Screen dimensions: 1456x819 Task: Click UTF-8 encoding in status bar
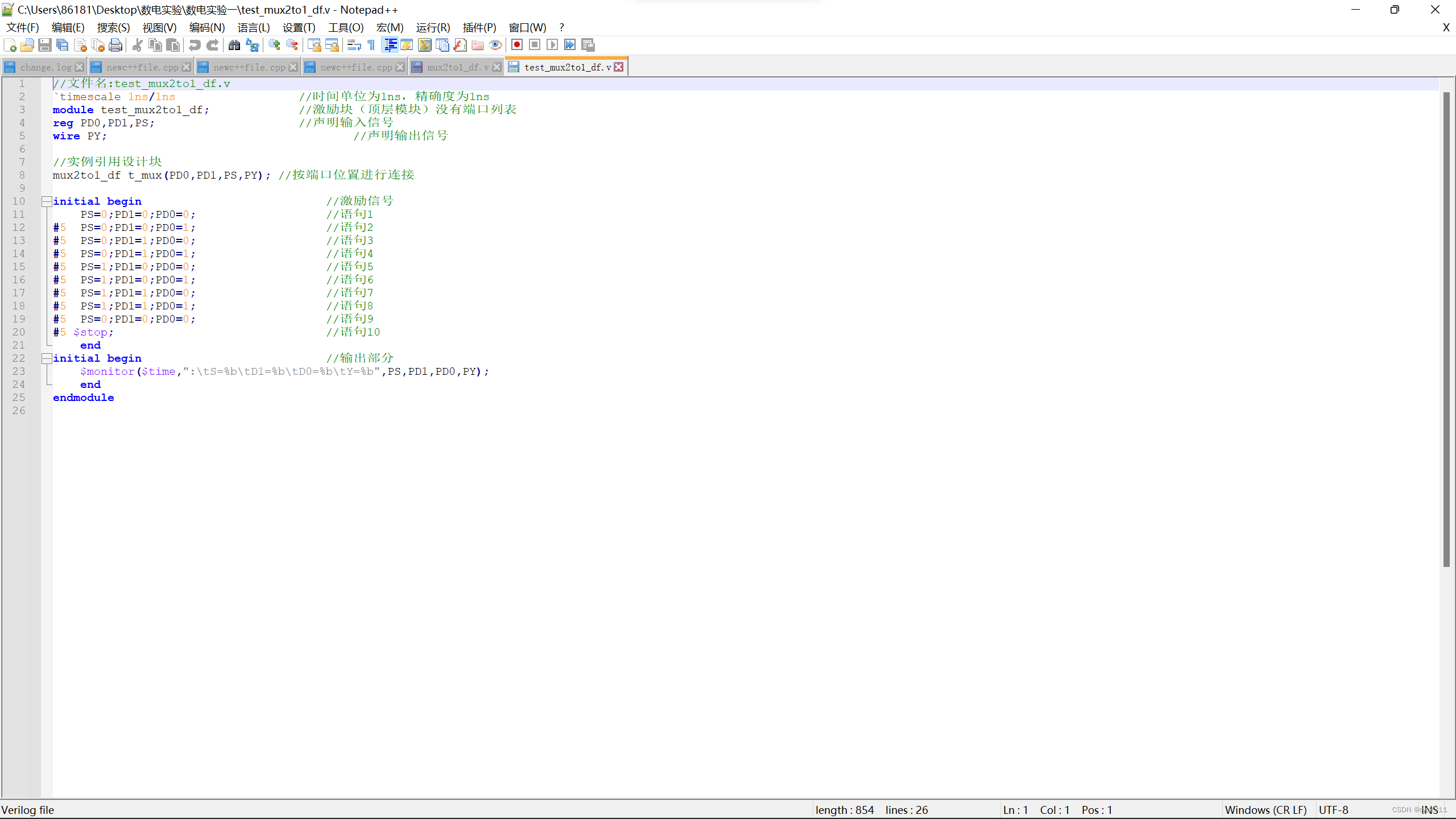(x=1333, y=809)
